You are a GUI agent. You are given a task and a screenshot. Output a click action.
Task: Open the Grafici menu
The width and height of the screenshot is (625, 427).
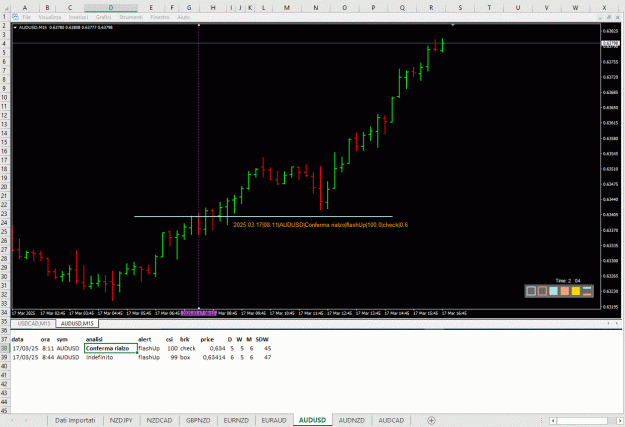coord(103,17)
